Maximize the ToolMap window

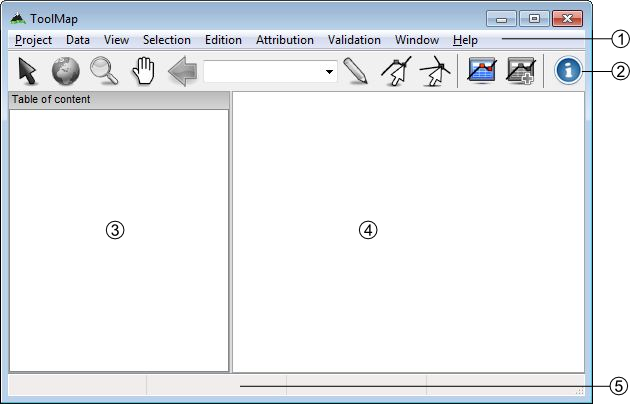[534, 19]
